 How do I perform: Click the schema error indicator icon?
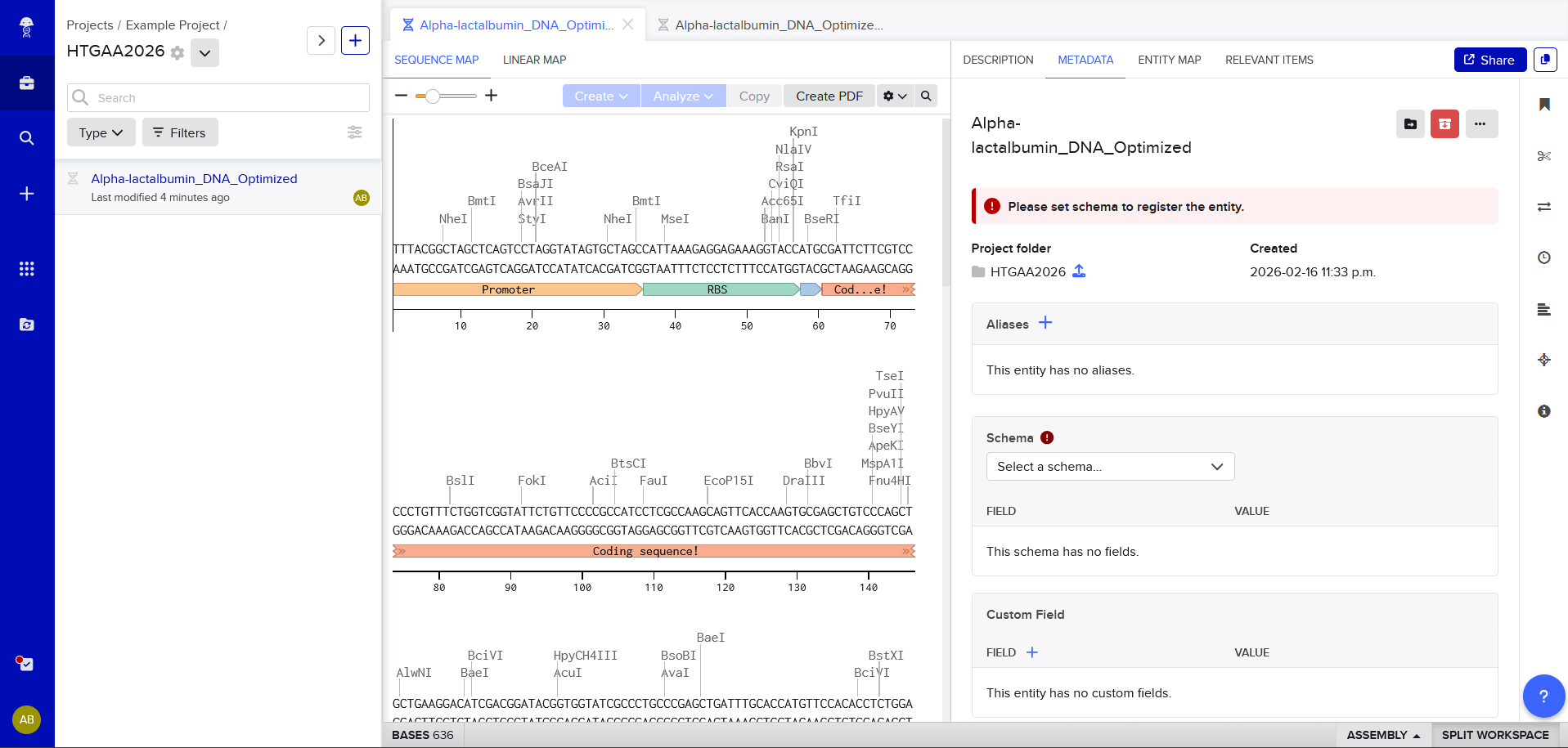point(1047,437)
